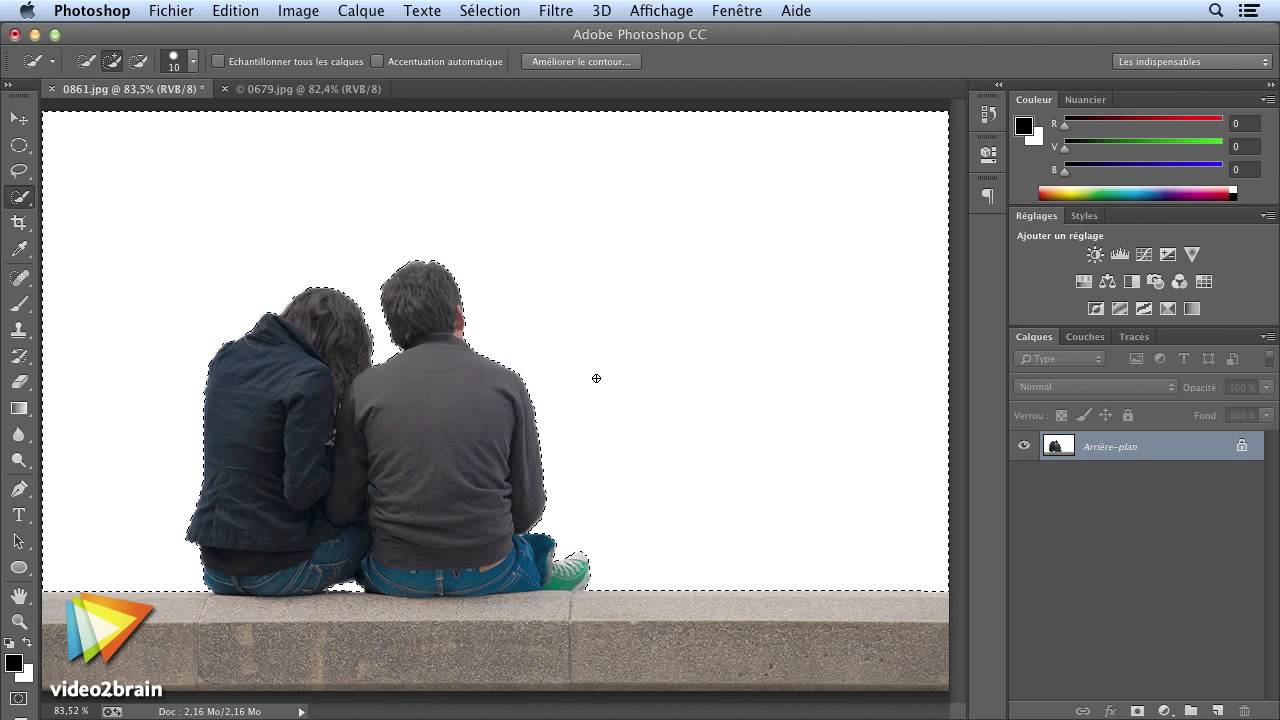
Task: Select the Blur drop tool
Action: [19, 434]
